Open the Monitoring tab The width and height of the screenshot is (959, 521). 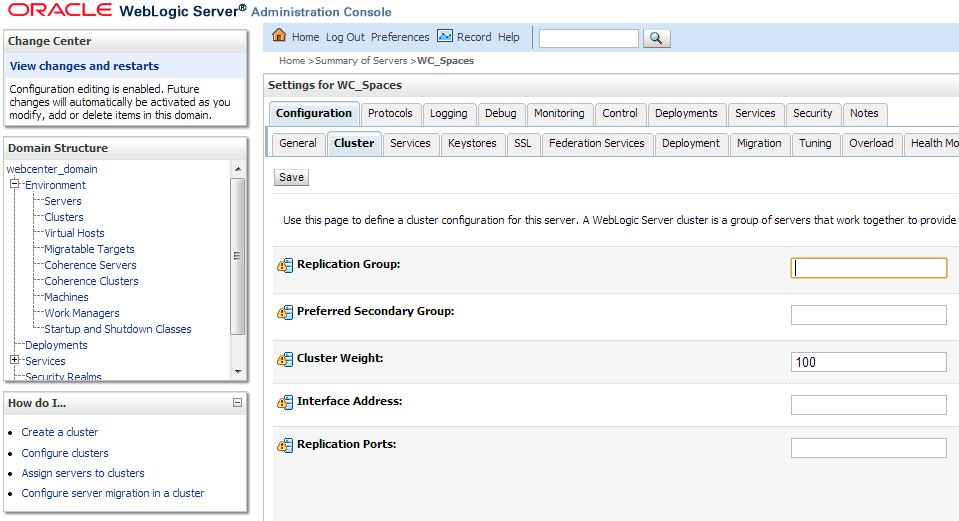[559, 114]
